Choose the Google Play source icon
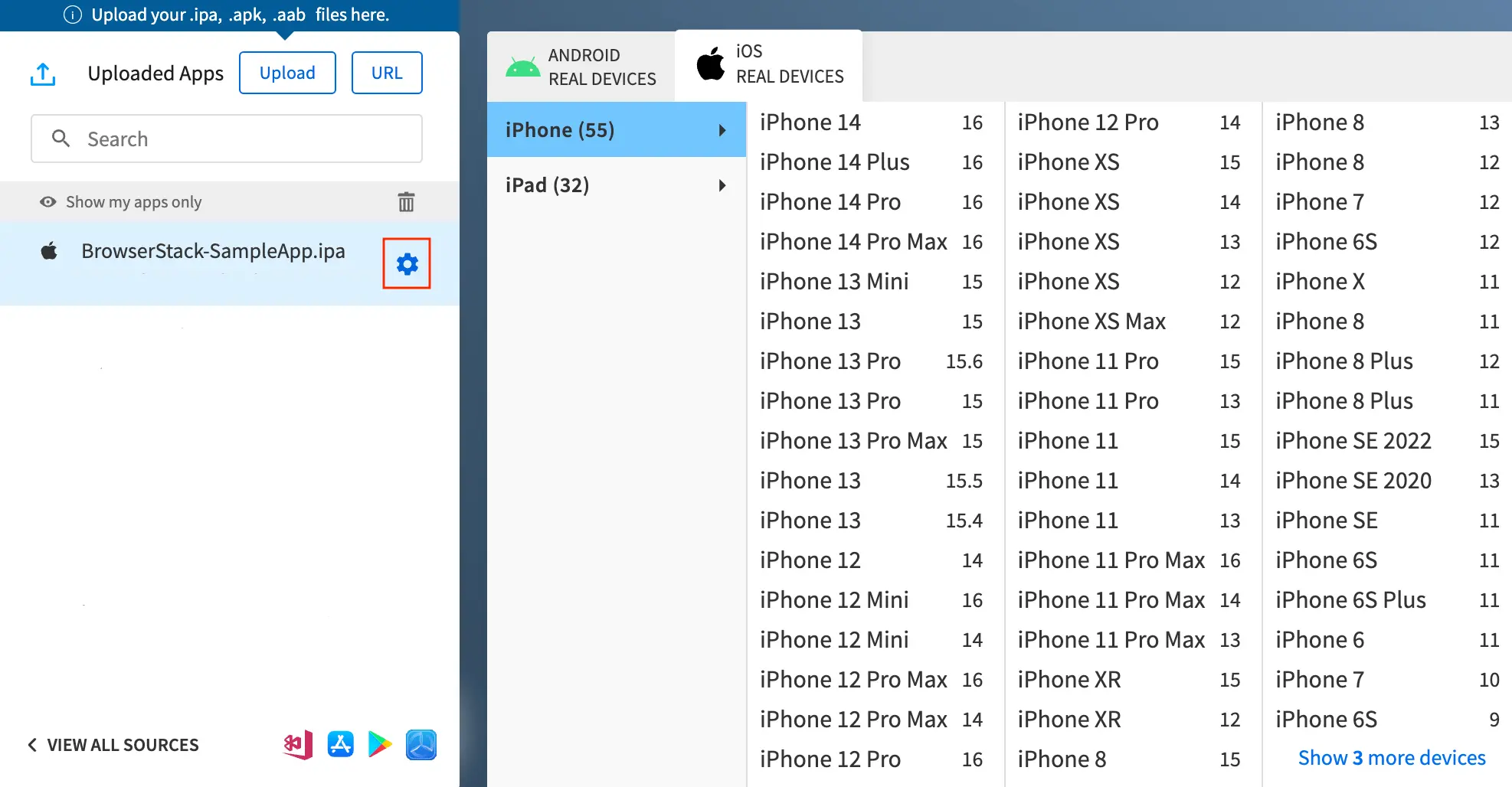Screen dimensions: 1512x787 (x=380, y=744)
